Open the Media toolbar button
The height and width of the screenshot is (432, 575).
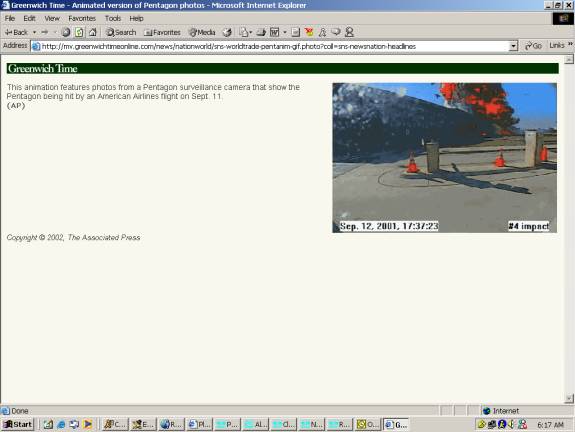[202, 32]
